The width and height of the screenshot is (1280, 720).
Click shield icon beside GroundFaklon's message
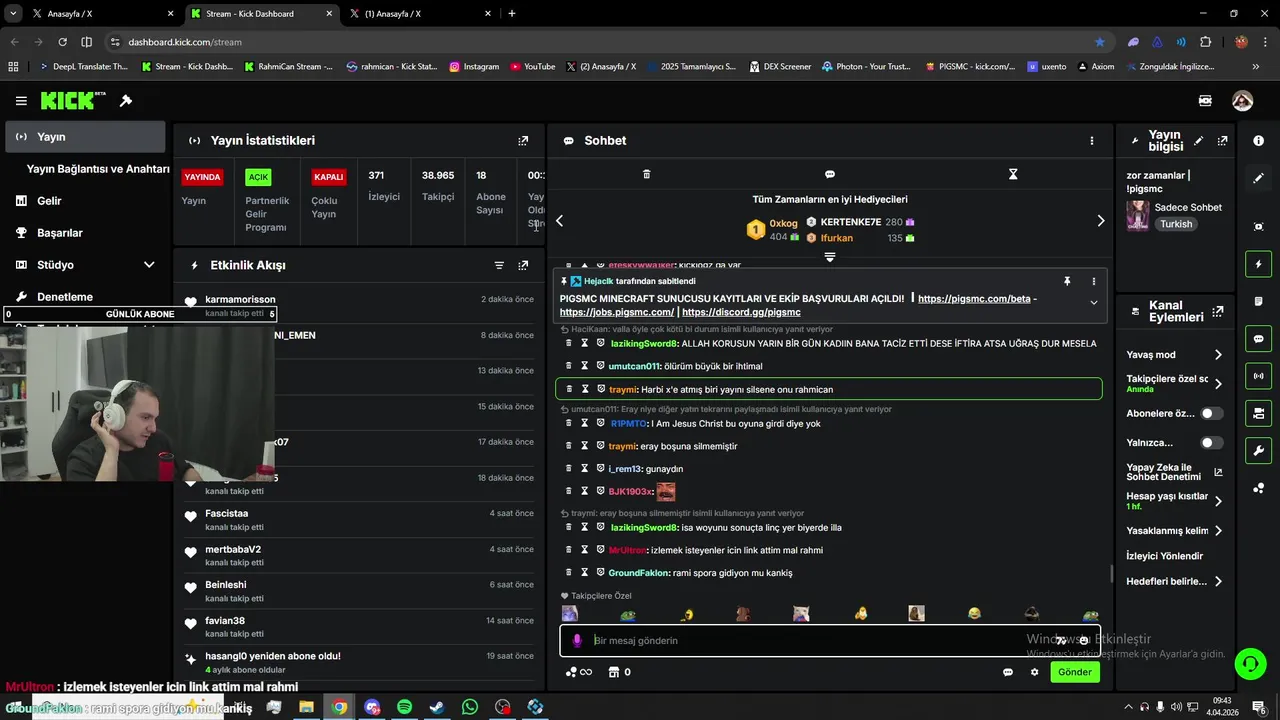[x=601, y=573]
